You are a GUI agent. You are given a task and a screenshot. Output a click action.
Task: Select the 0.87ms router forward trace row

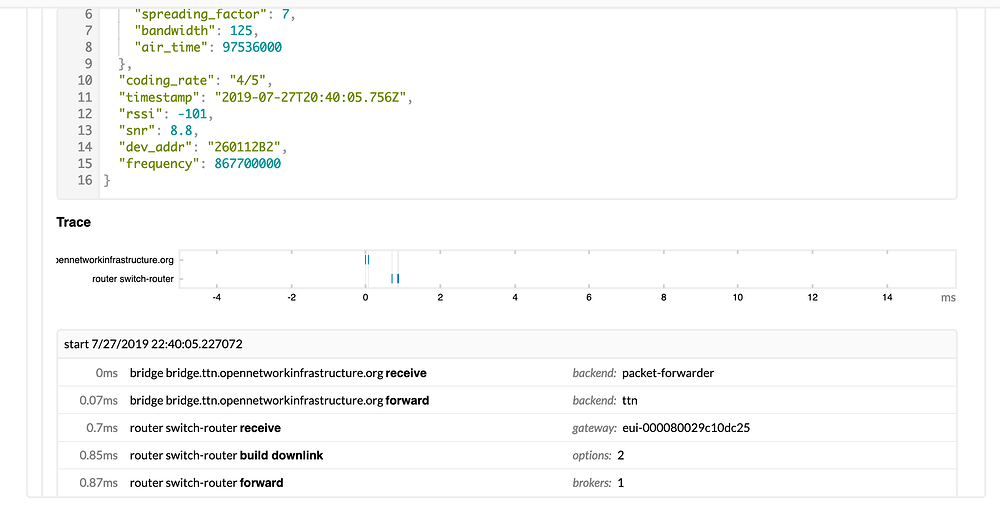tap(507, 483)
